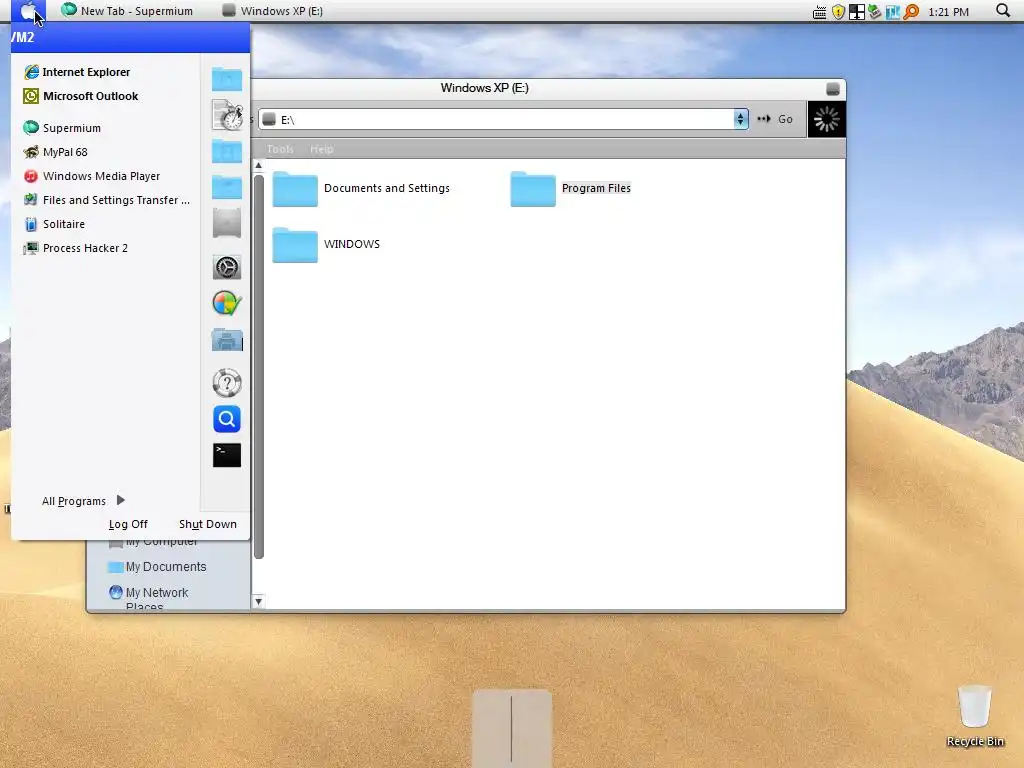Click the keyboard tray icon
This screenshot has height=768, width=1024.
click(x=819, y=12)
